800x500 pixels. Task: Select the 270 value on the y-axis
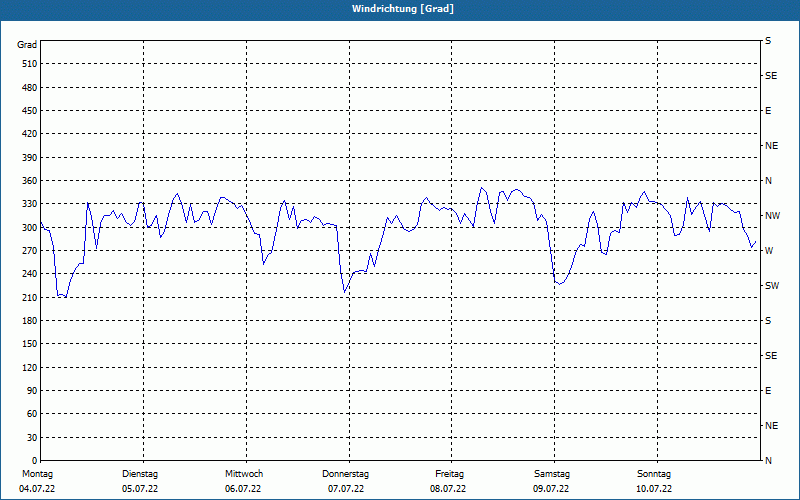tap(30, 251)
